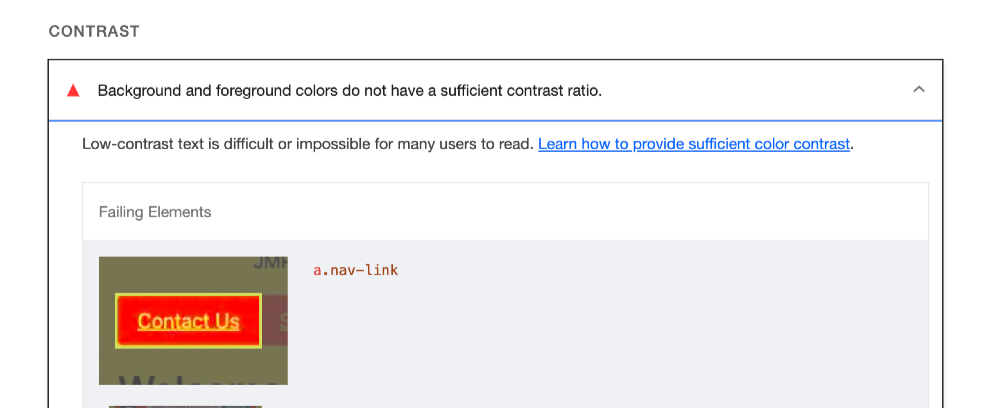Click the JMH text at the thumbnail top

pyautogui.click(x=270, y=264)
